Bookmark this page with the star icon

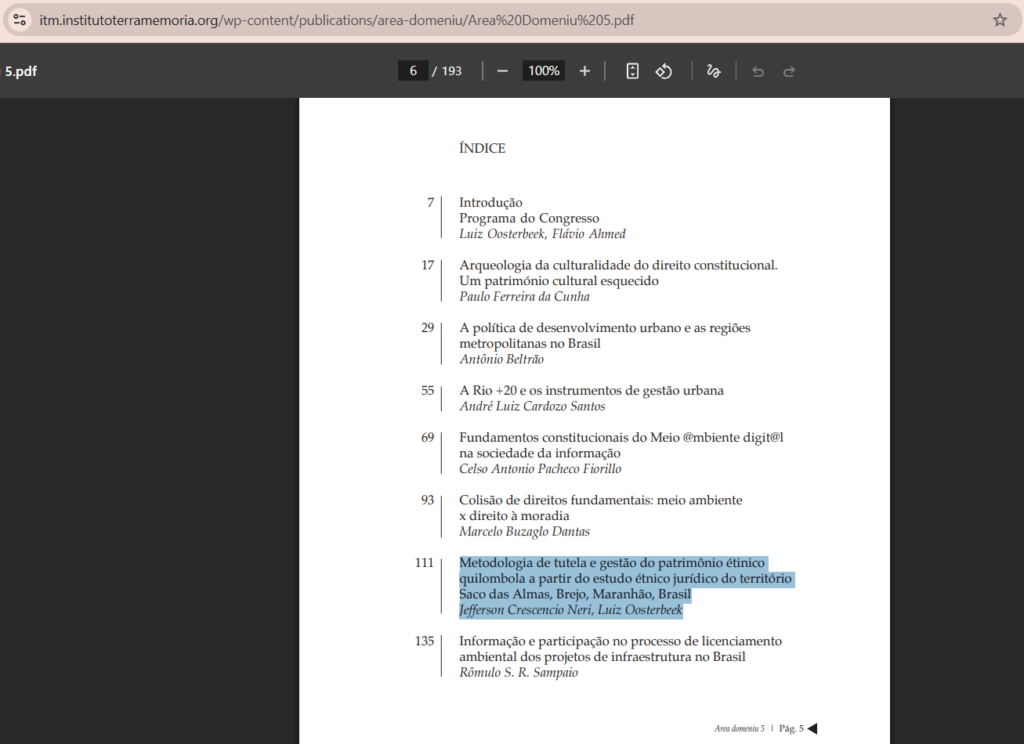[1000, 20]
